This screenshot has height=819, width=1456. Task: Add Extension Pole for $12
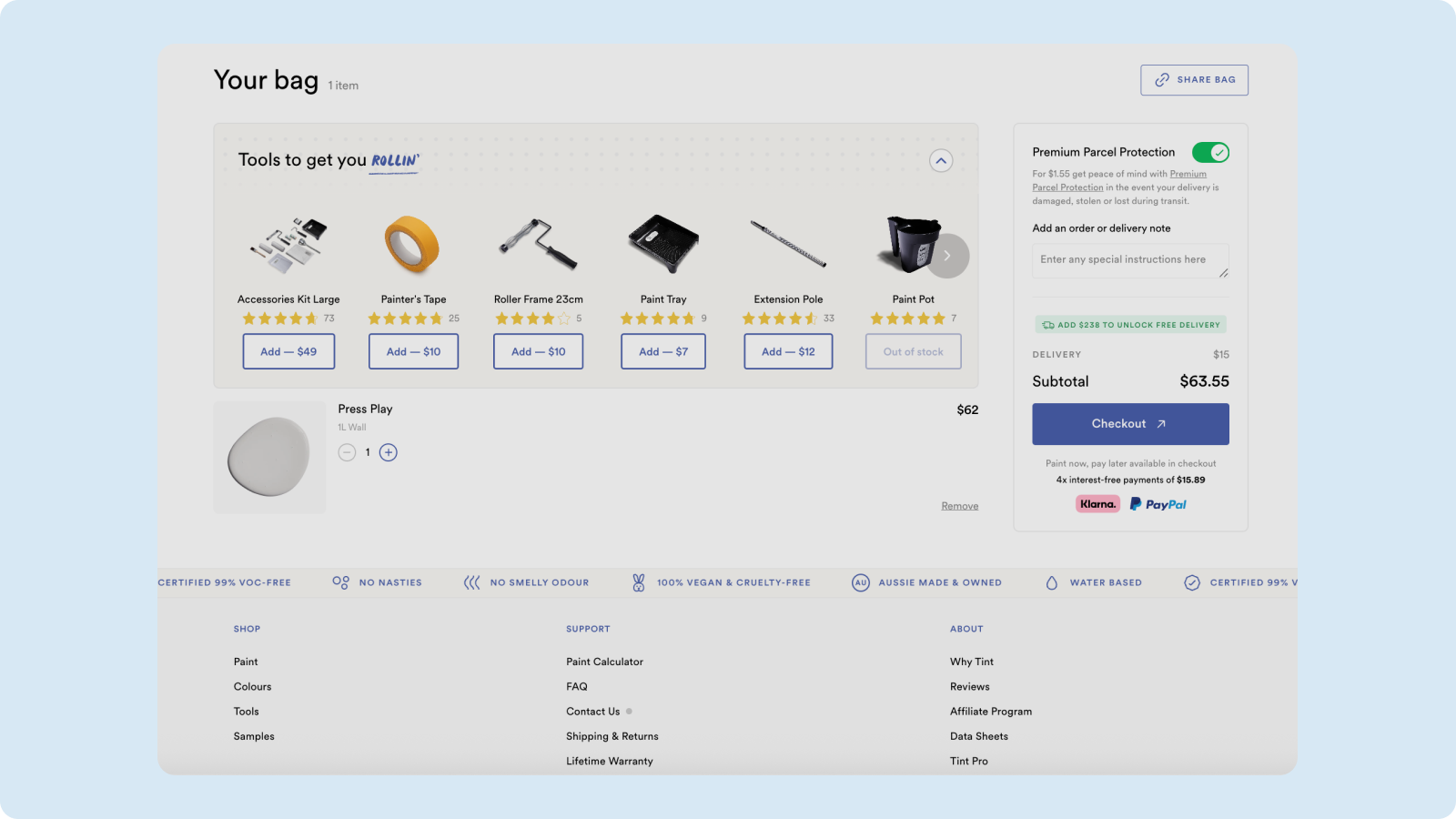(x=788, y=352)
